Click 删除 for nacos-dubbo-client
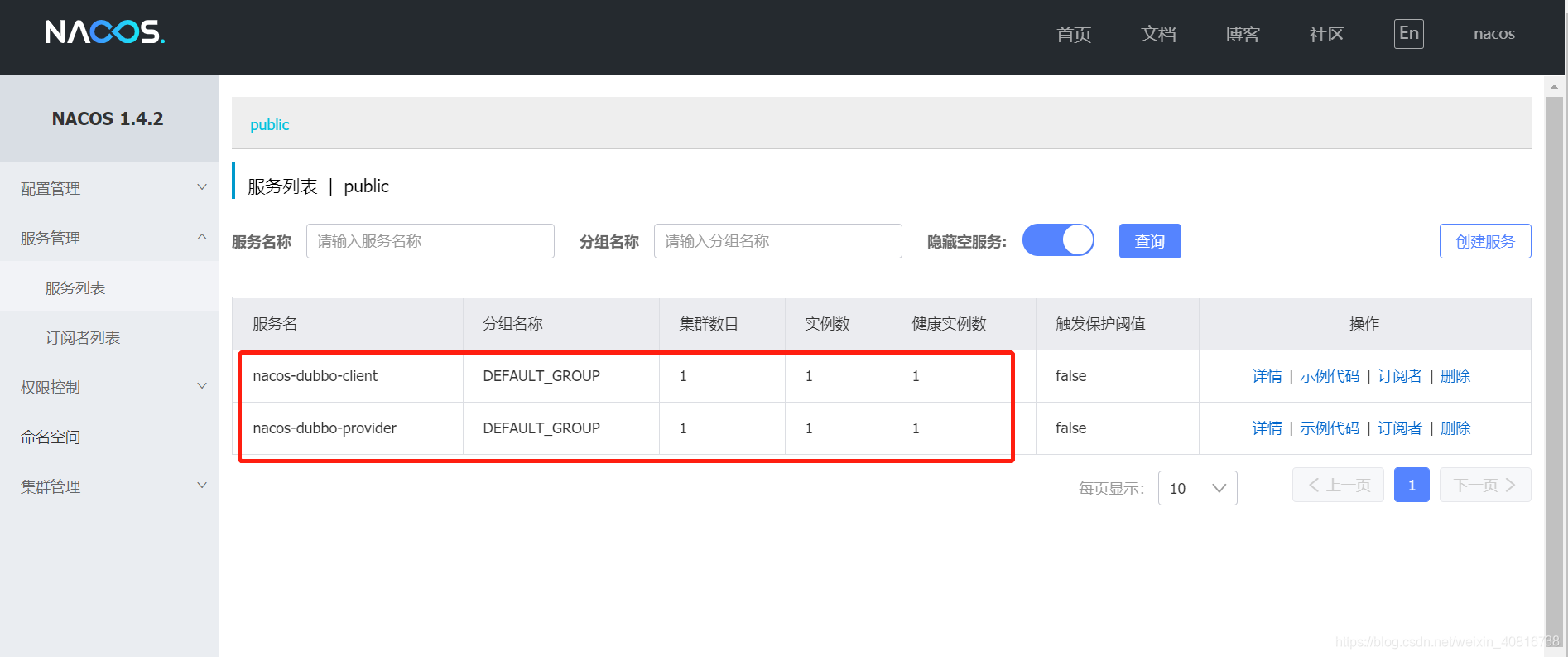This screenshot has height=657, width=1568. pos(1455,376)
